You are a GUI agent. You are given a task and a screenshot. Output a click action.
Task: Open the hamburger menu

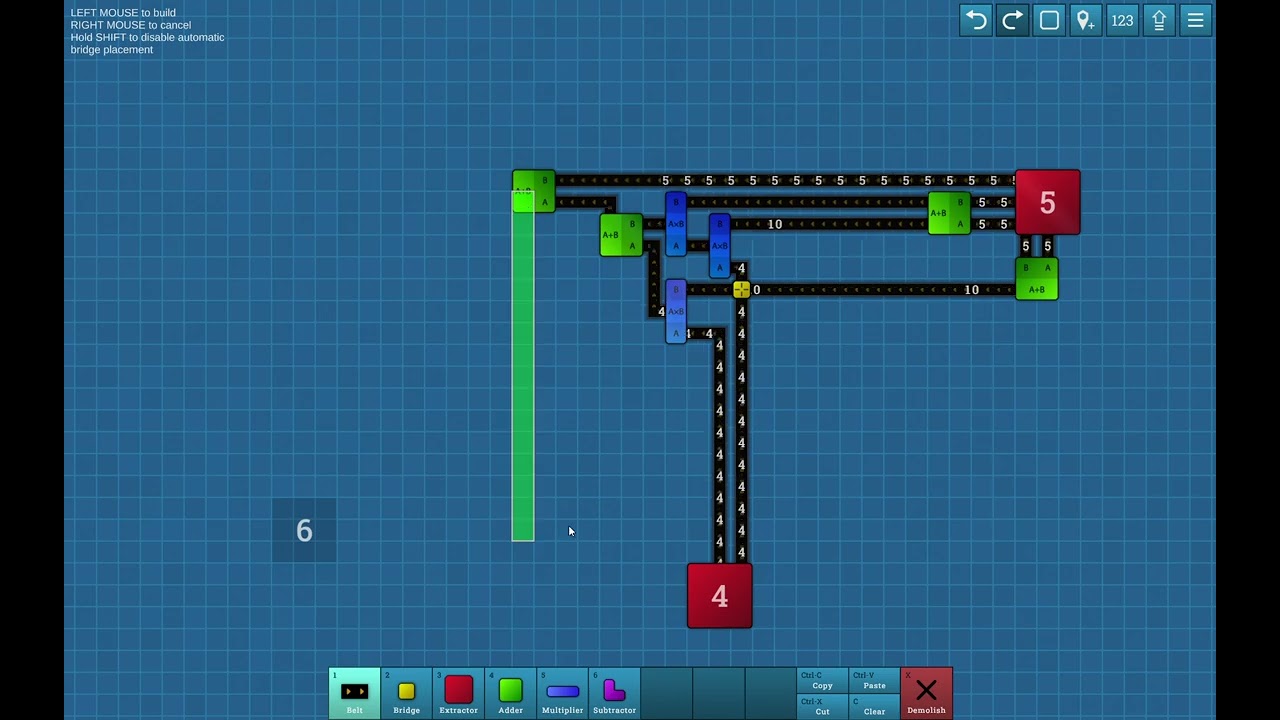(1195, 20)
